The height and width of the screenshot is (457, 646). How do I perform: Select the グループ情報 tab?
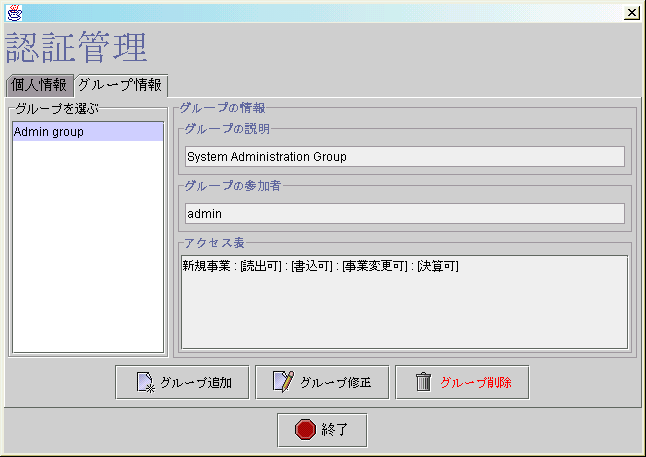pyautogui.click(x=119, y=85)
